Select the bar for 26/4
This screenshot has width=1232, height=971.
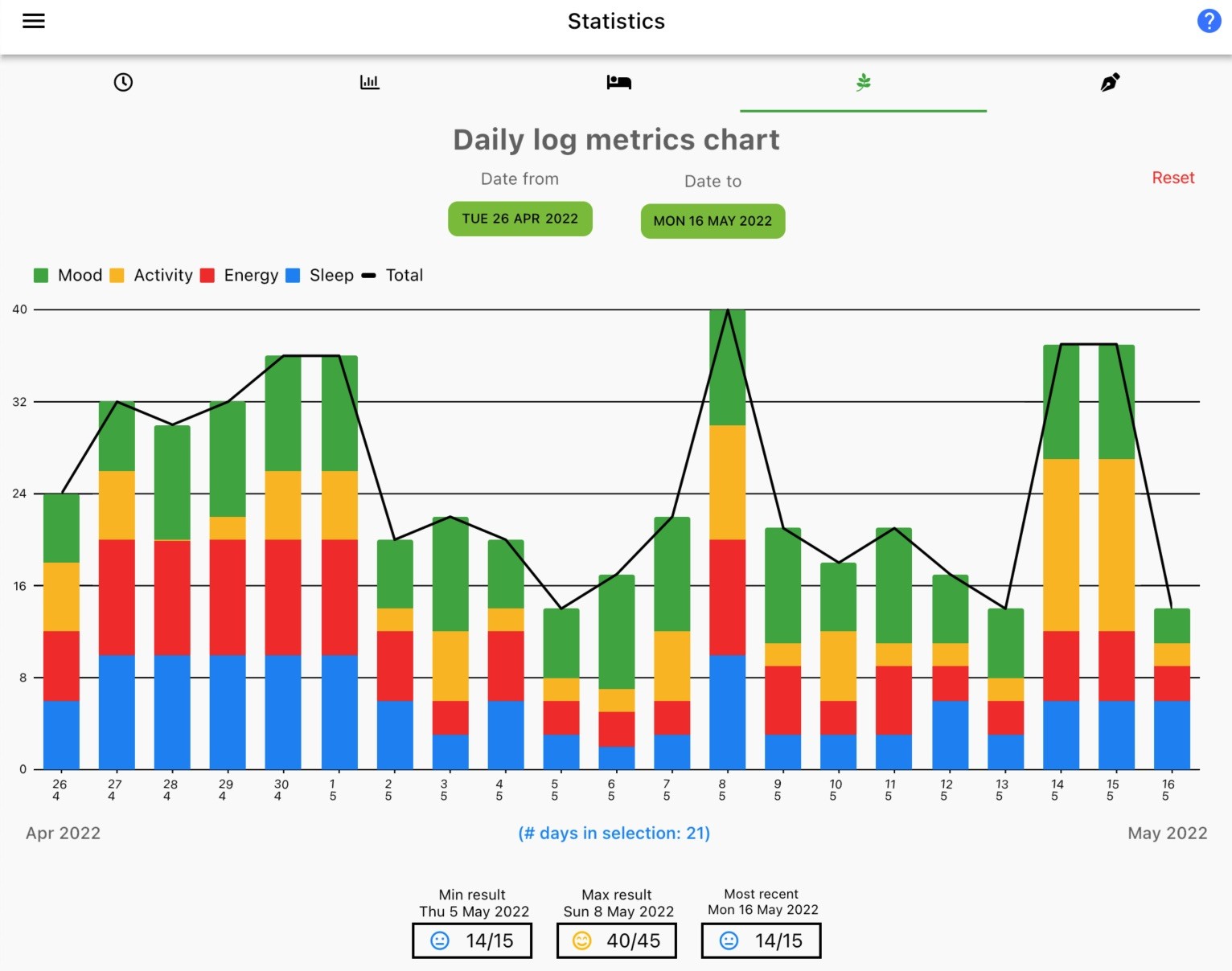tap(61, 632)
